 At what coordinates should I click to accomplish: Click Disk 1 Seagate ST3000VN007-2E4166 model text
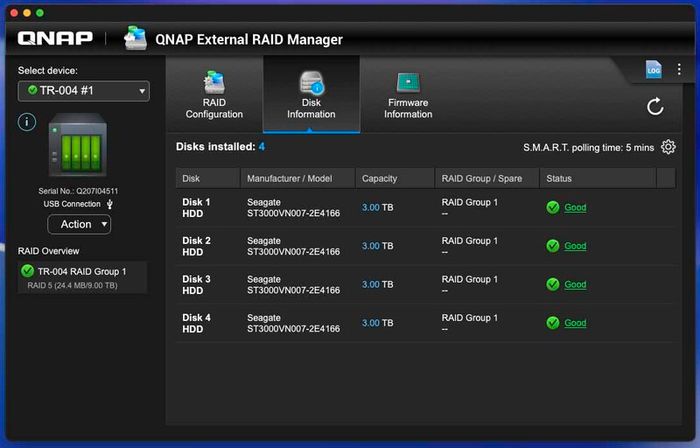click(x=293, y=208)
